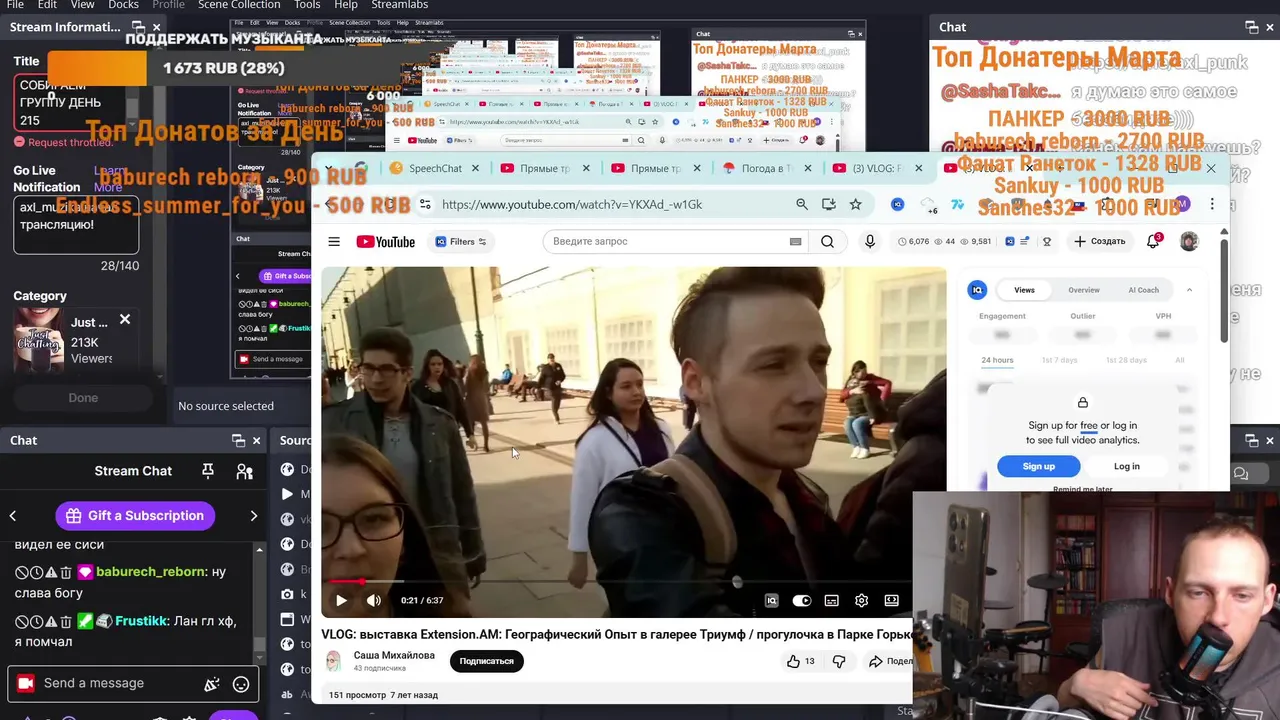Timeout baburech_reborn with the clock icon
This screenshot has width=1280, height=720.
[36, 572]
